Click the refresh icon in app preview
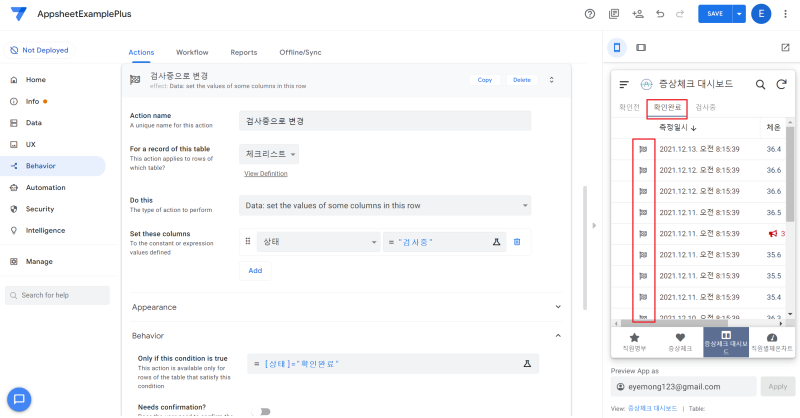Image resolution: width=800 pixels, height=418 pixels. (782, 85)
